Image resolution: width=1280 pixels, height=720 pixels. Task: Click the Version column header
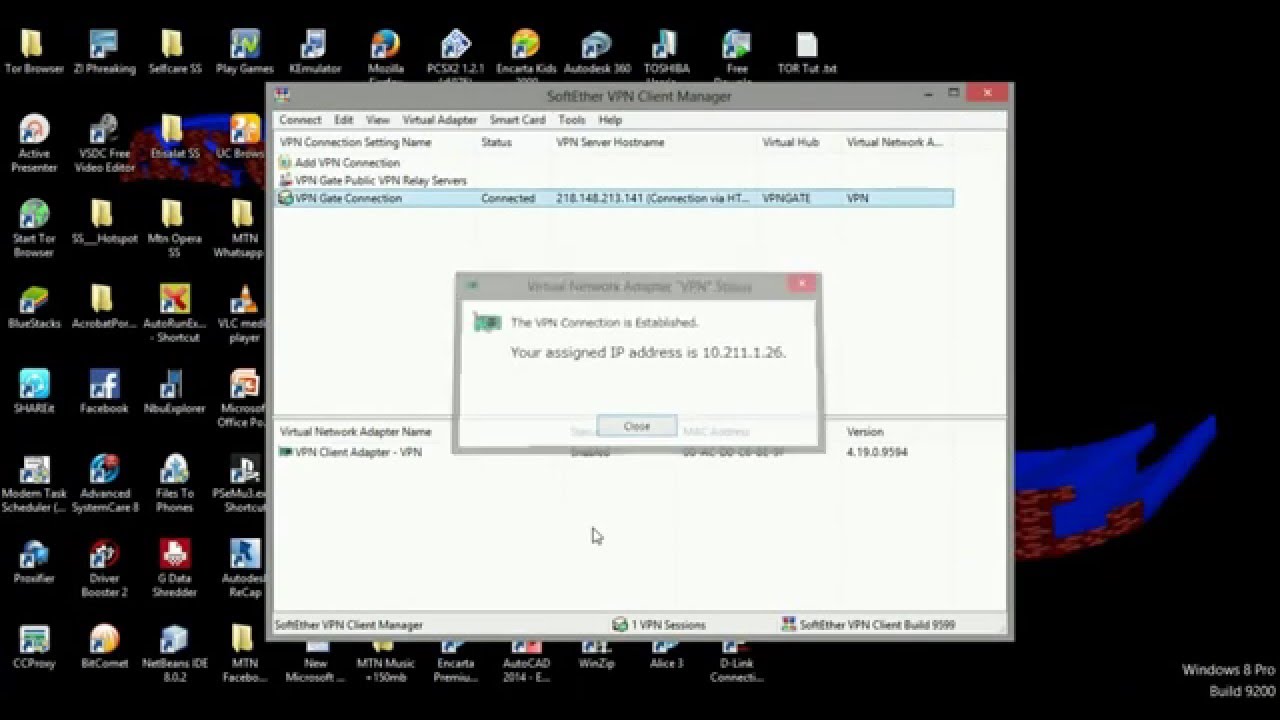(865, 432)
